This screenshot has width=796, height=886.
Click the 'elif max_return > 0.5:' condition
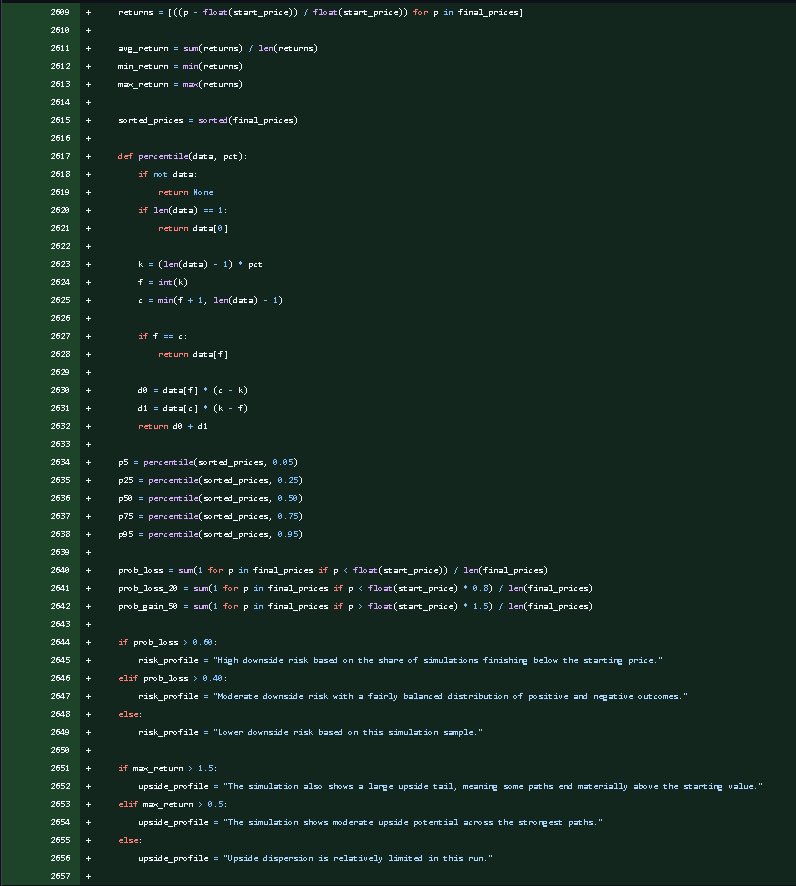(172, 804)
